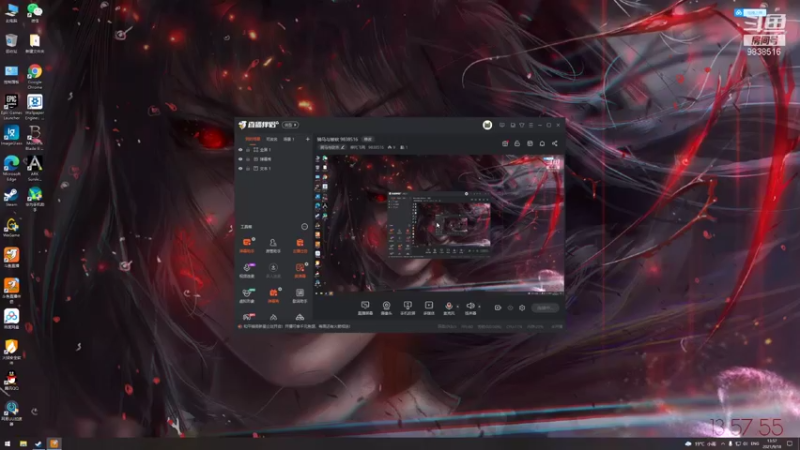800x450 pixels.
Task: Hide the first source layer with eye icon
Action: (240, 150)
